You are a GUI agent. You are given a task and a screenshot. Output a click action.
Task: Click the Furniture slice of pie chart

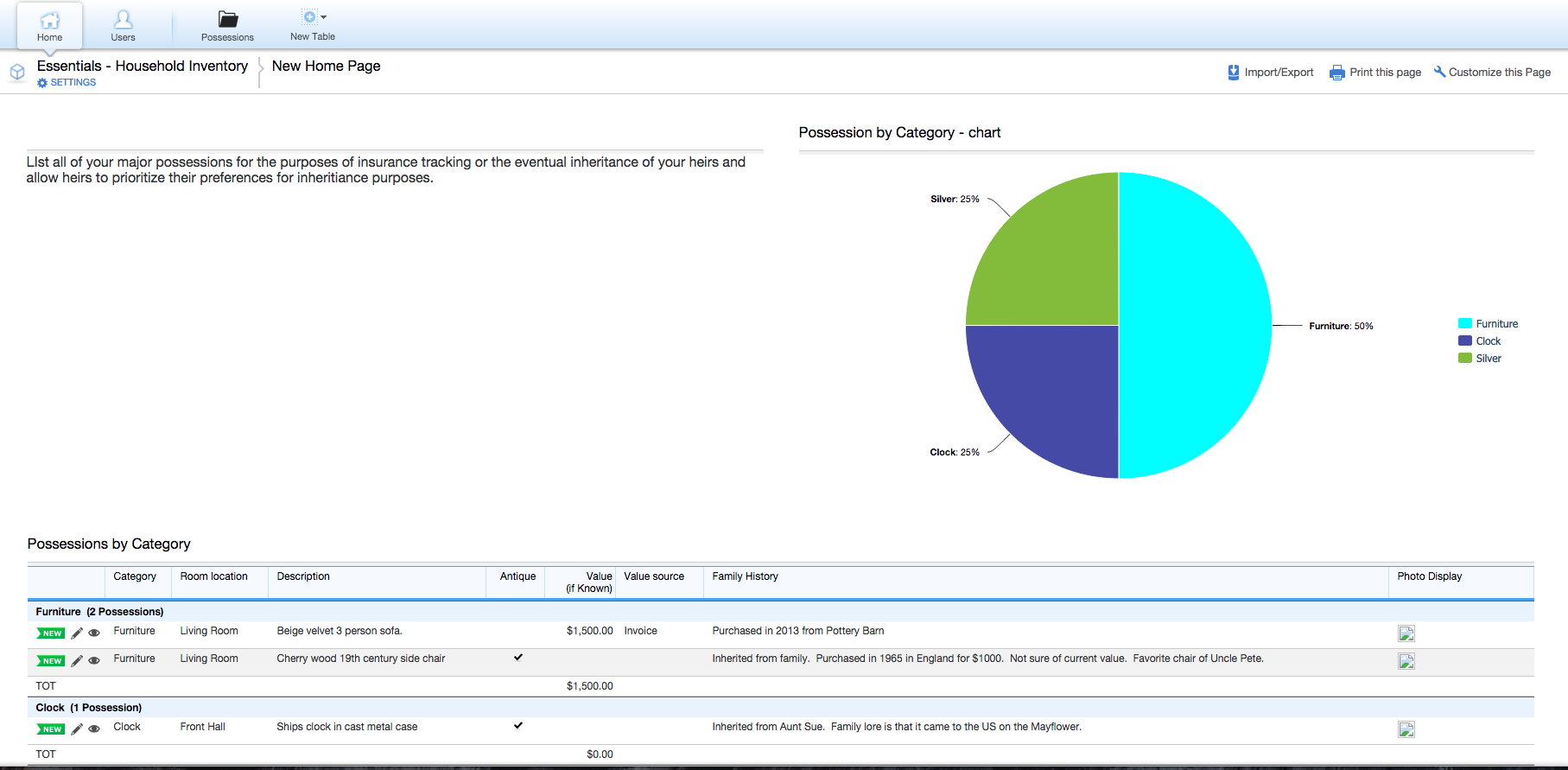click(1197, 325)
